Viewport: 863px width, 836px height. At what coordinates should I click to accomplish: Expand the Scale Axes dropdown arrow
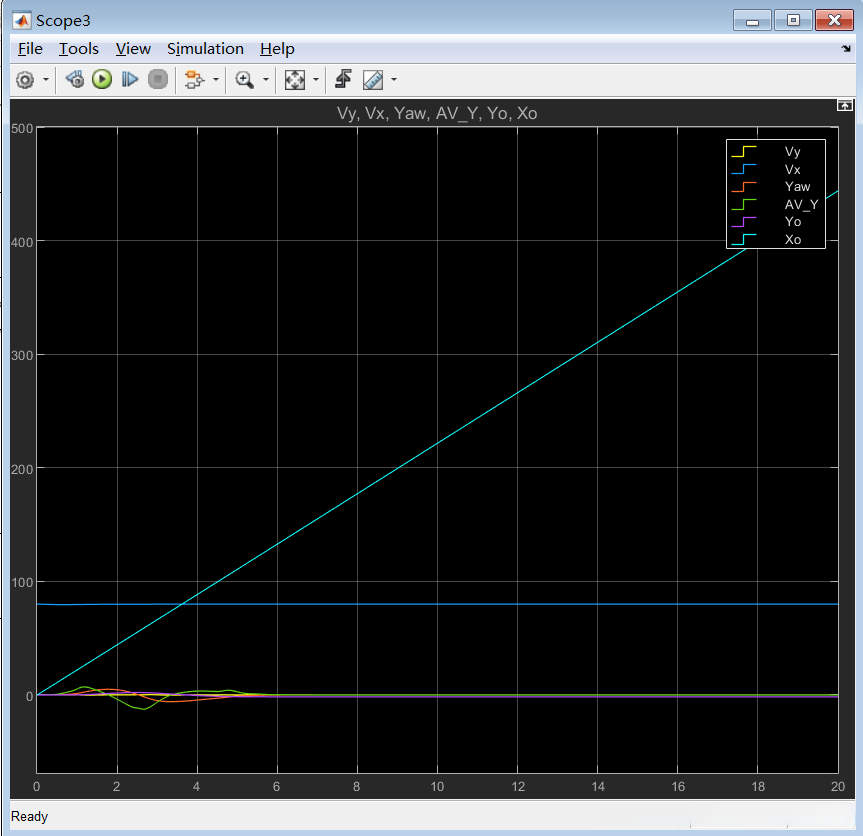pos(316,80)
